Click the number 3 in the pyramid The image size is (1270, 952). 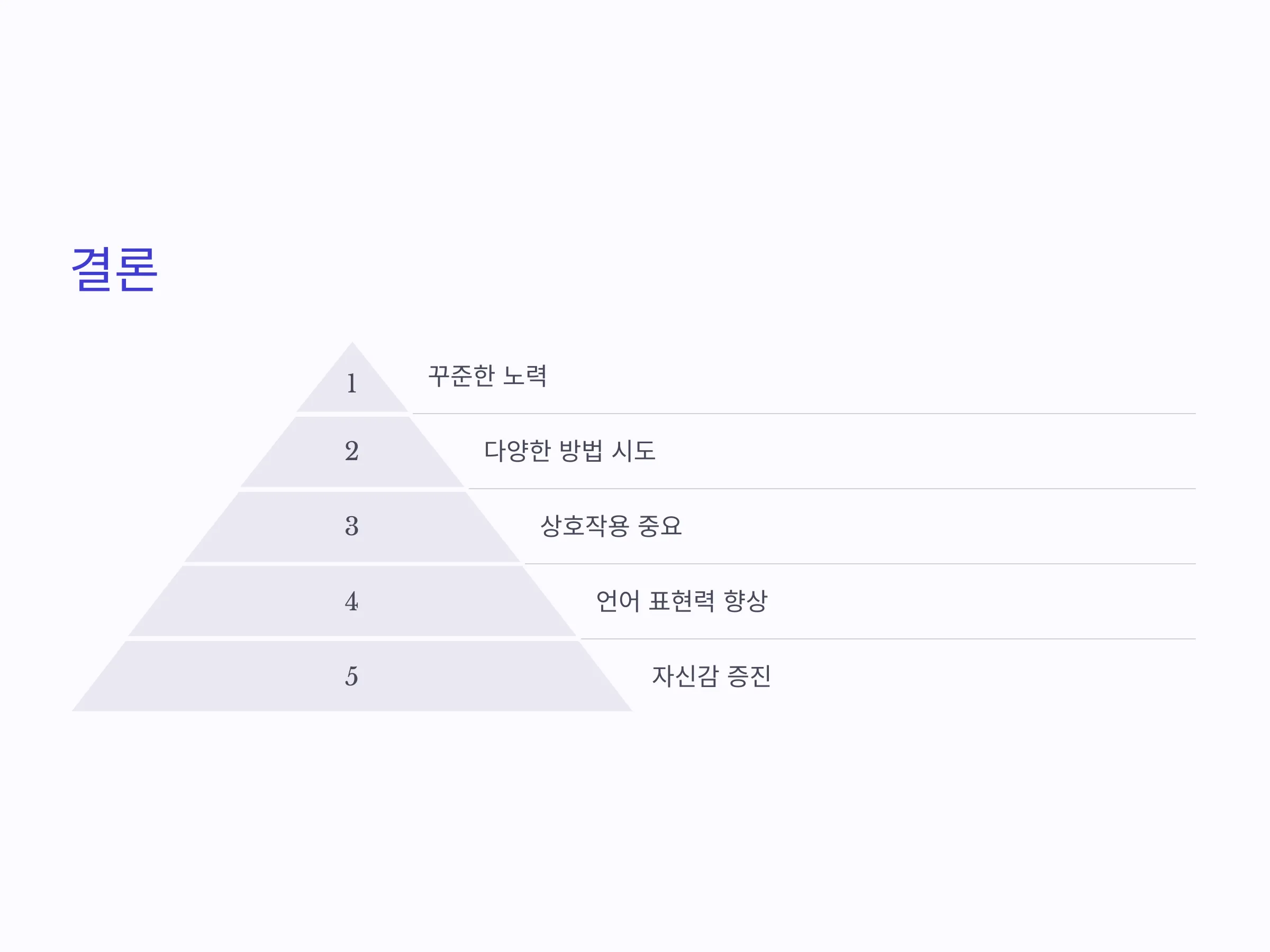(x=352, y=526)
